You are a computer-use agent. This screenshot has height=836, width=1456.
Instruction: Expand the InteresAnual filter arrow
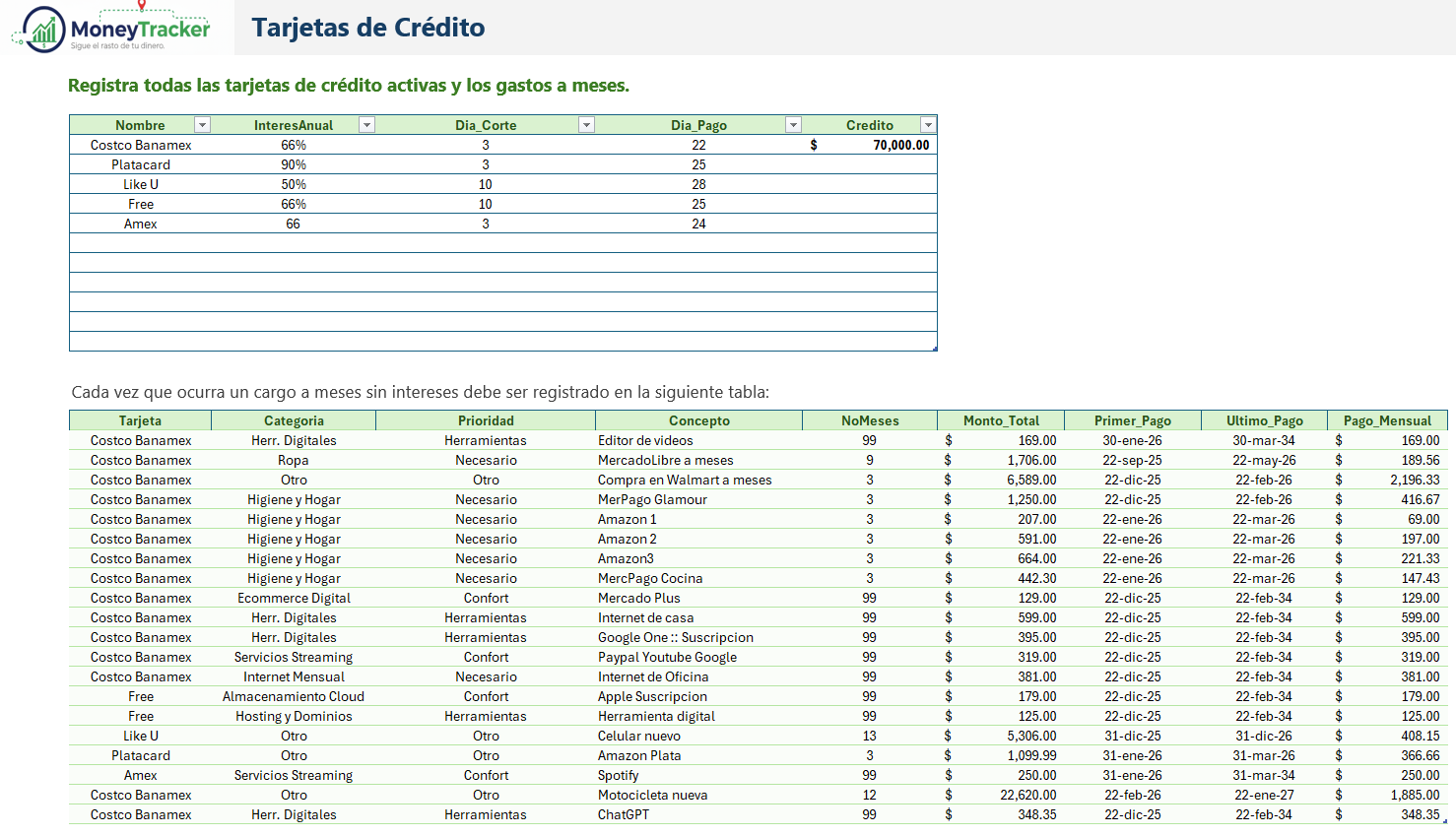pos(366,125)
